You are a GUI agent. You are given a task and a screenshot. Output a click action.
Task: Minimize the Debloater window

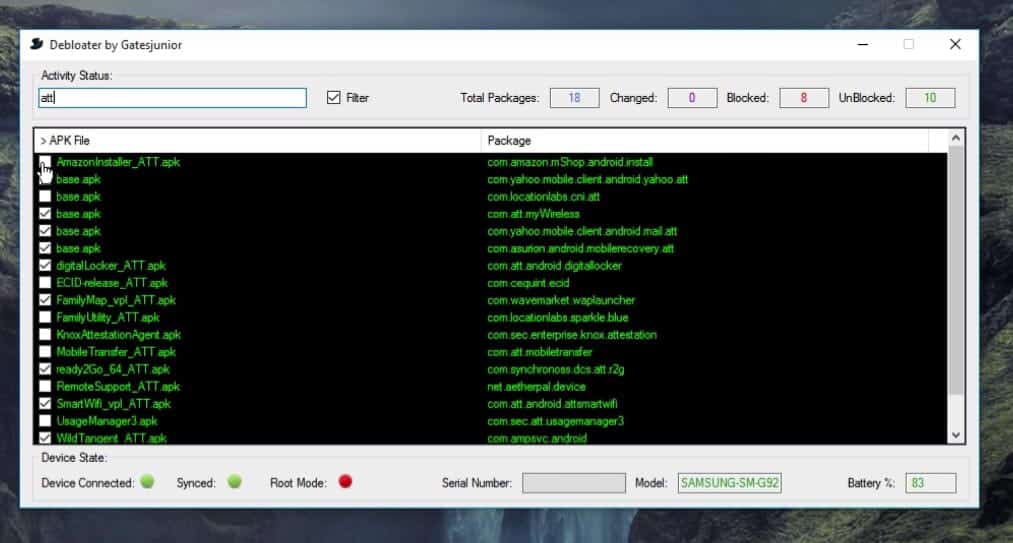pyautogui.click(x=862, y=45)
